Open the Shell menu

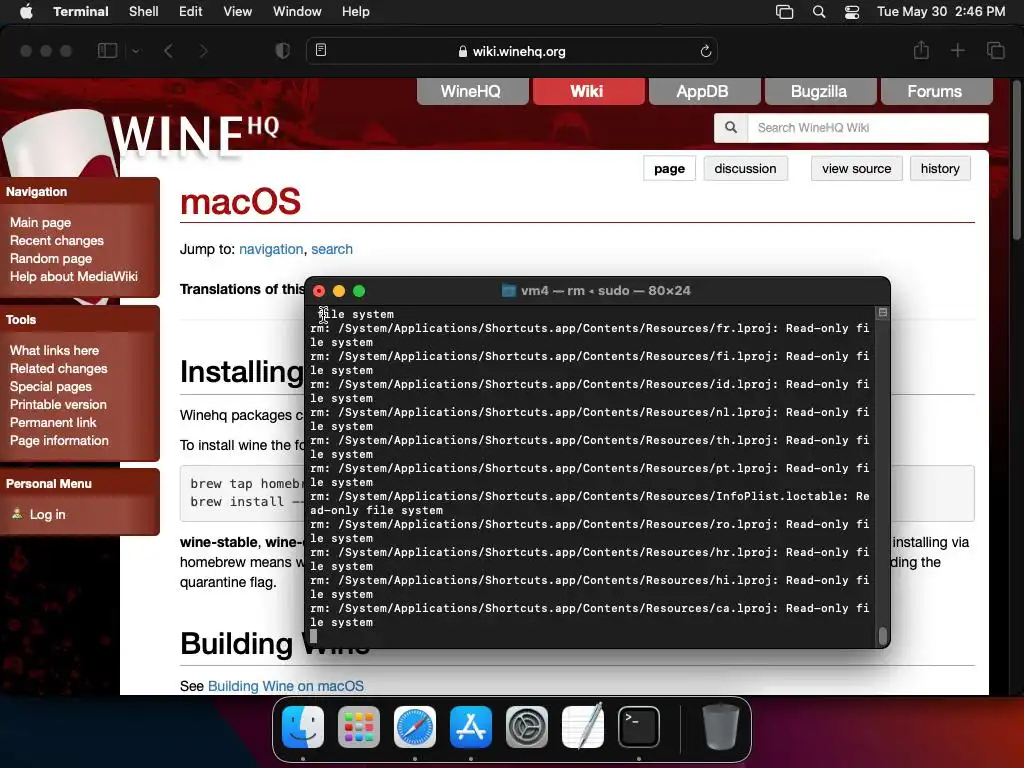pos(144,12)
